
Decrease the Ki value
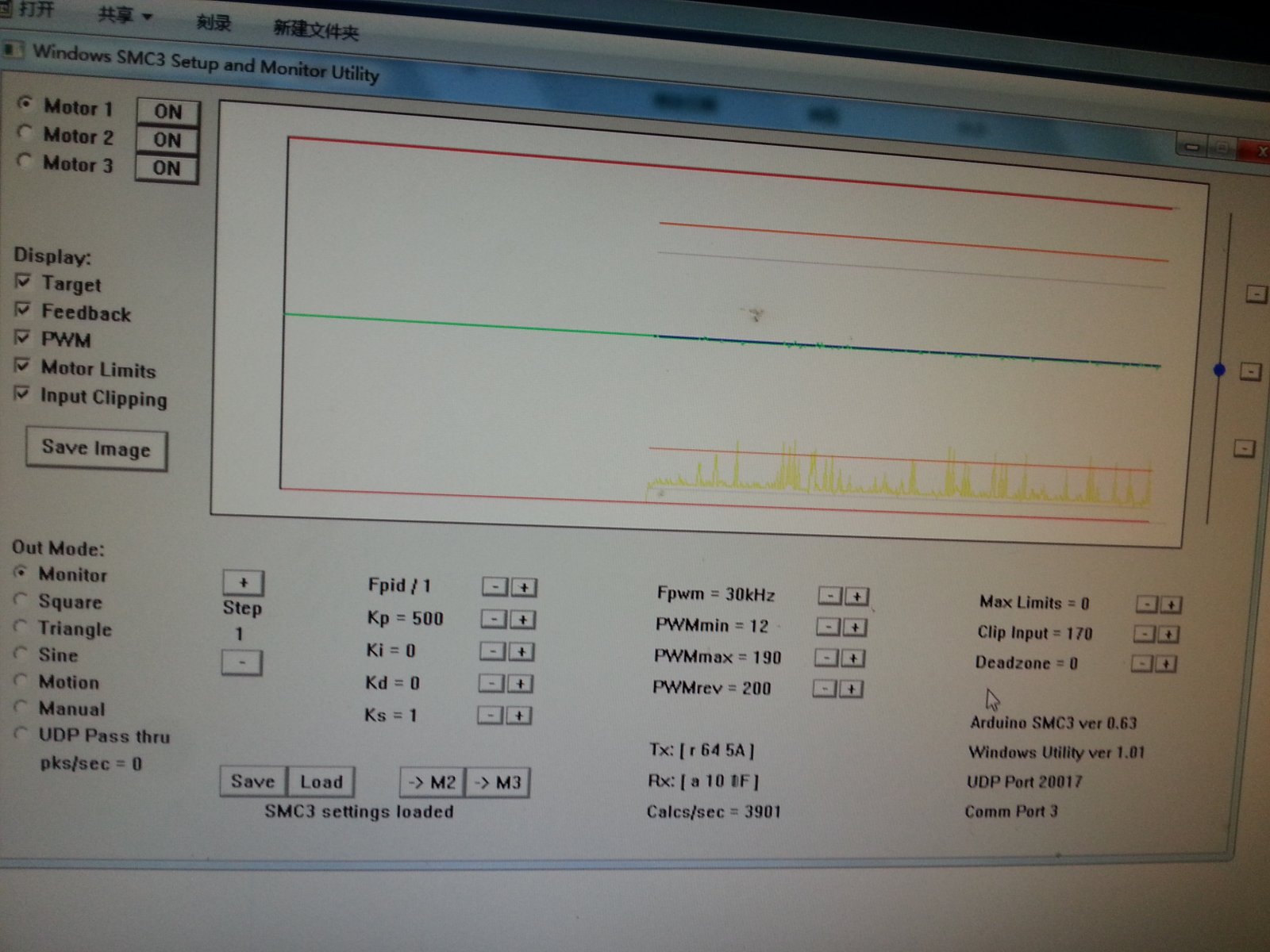493,651
